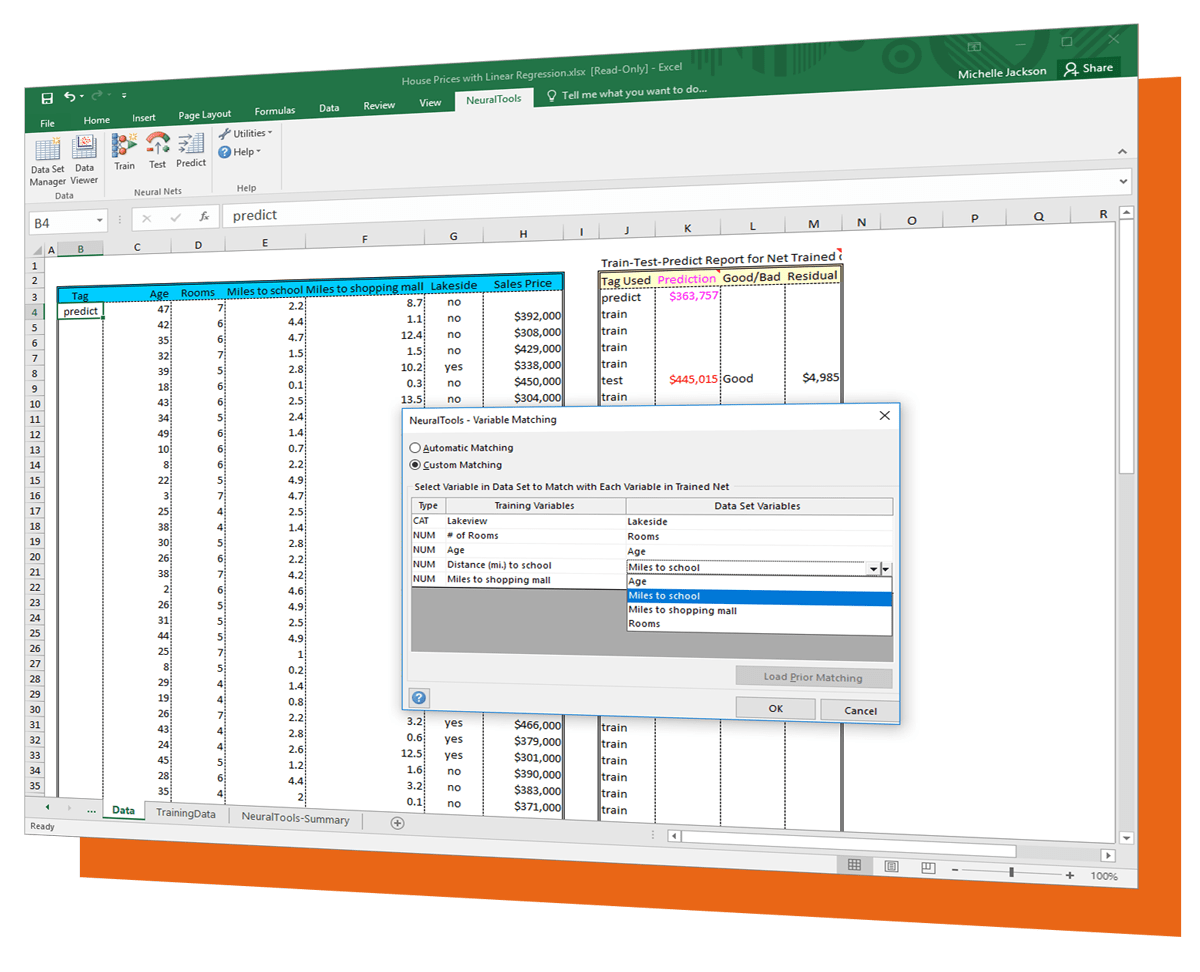
Task: Click the help icon in Variable Matching dialog
Action: [419, 698]
